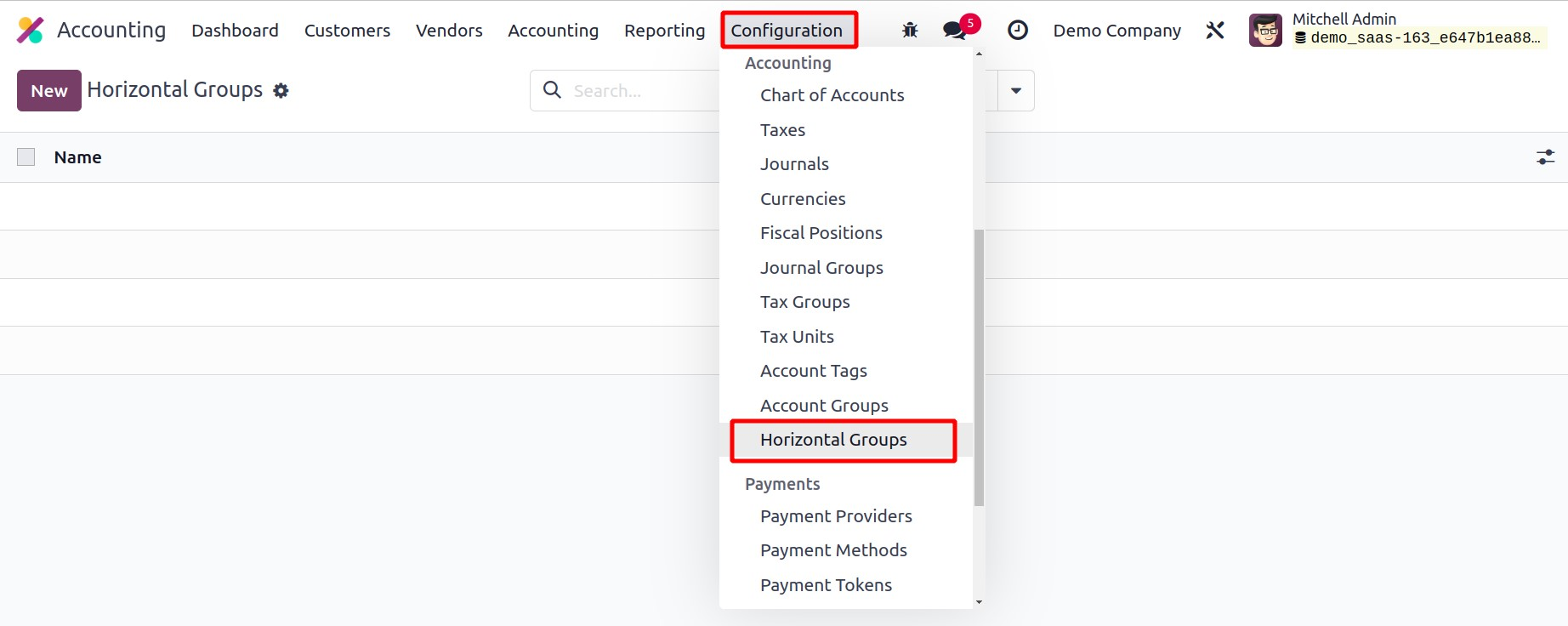Image resolution: width=1568 pixels, height=626 pixels.
Task: Choose Horizontal Groups in Configuration menu
Action: pyautogui.click(x=833, y=440)
